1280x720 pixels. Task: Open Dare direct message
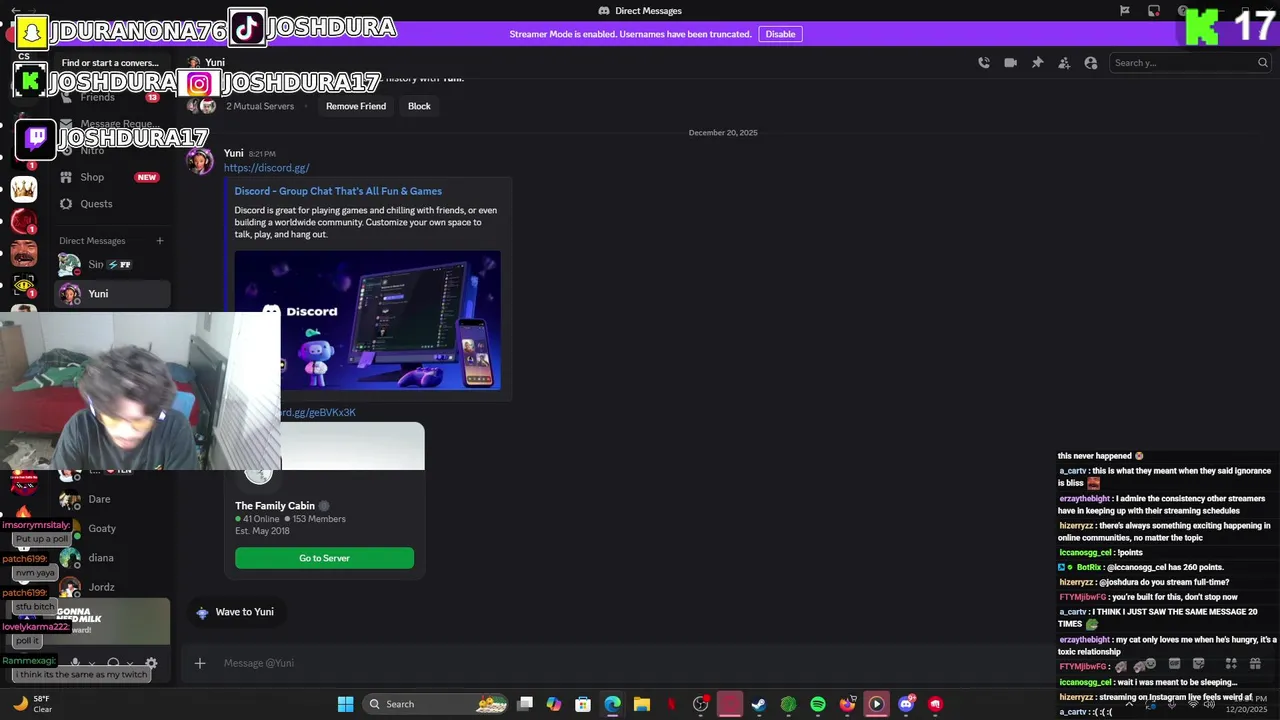tap(112, 499)
